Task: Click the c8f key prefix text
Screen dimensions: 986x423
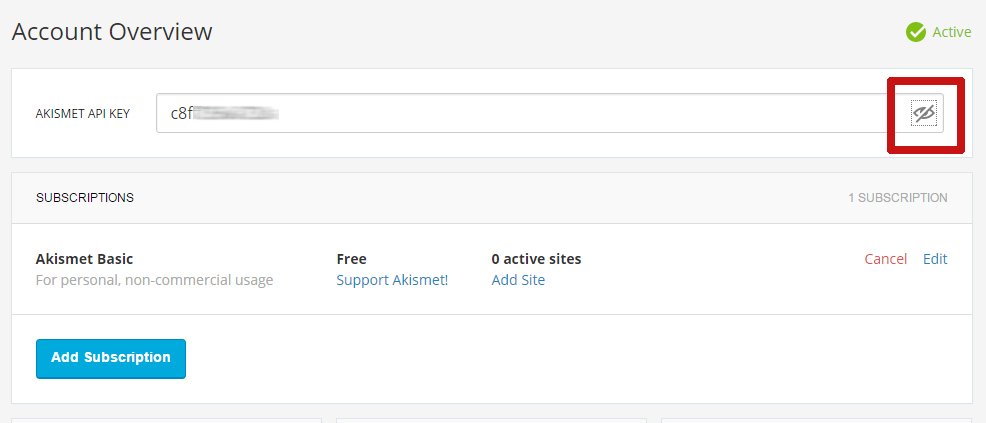Action: tap(181, 114)
